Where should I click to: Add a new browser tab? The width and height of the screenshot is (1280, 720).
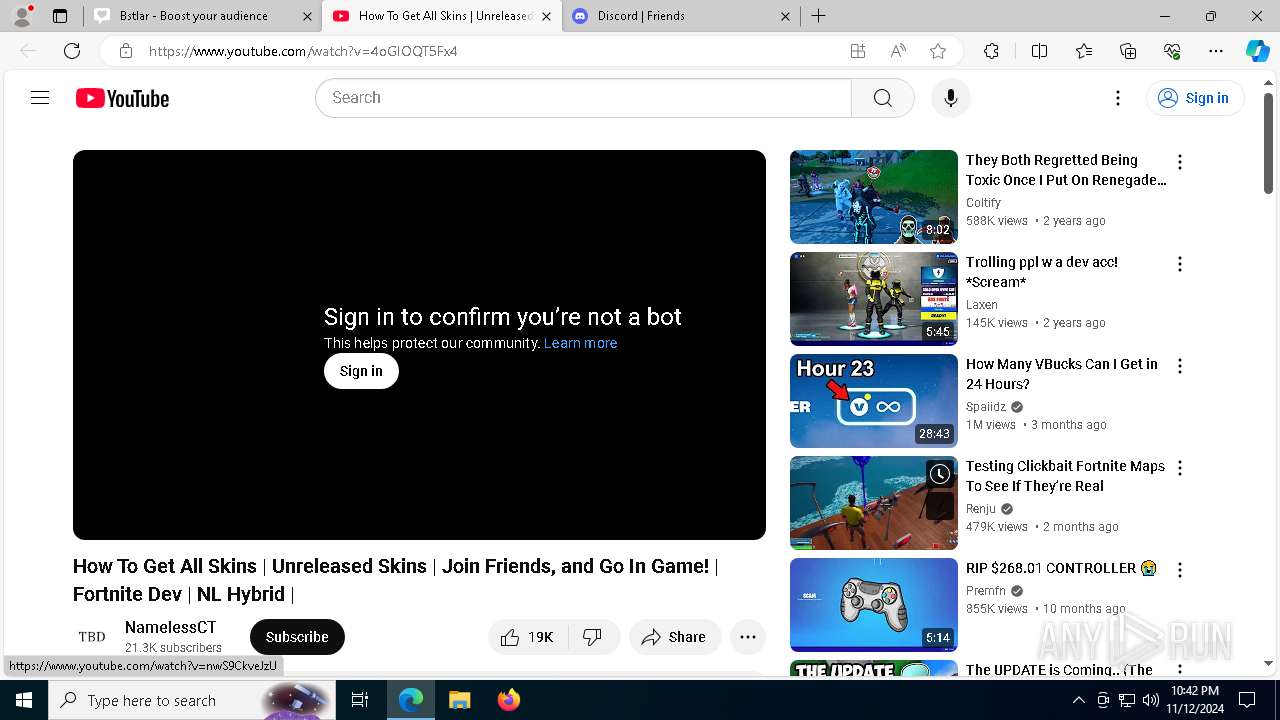pos(818,16)
